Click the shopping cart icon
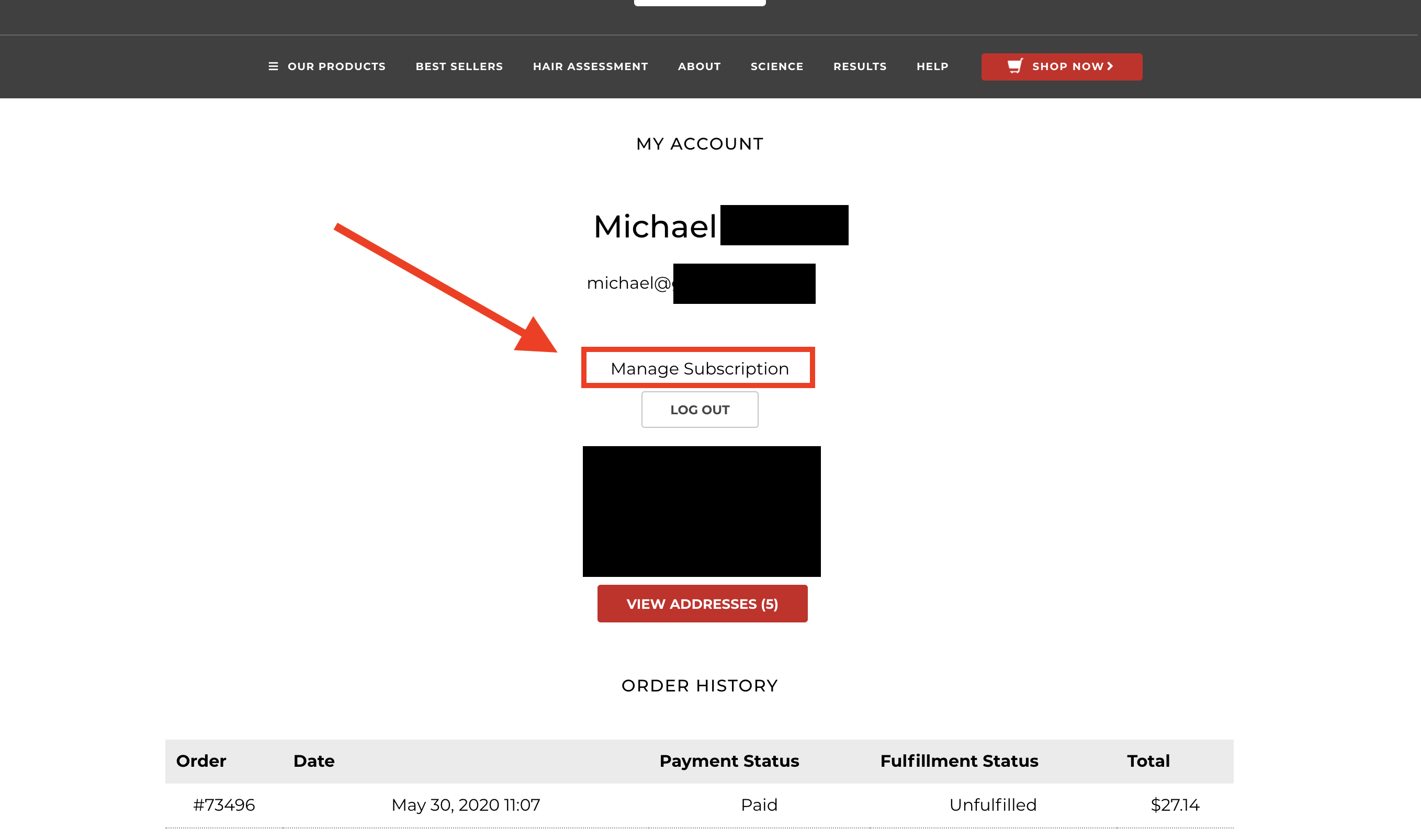The image size is (1421, 840). (1014, 66)
